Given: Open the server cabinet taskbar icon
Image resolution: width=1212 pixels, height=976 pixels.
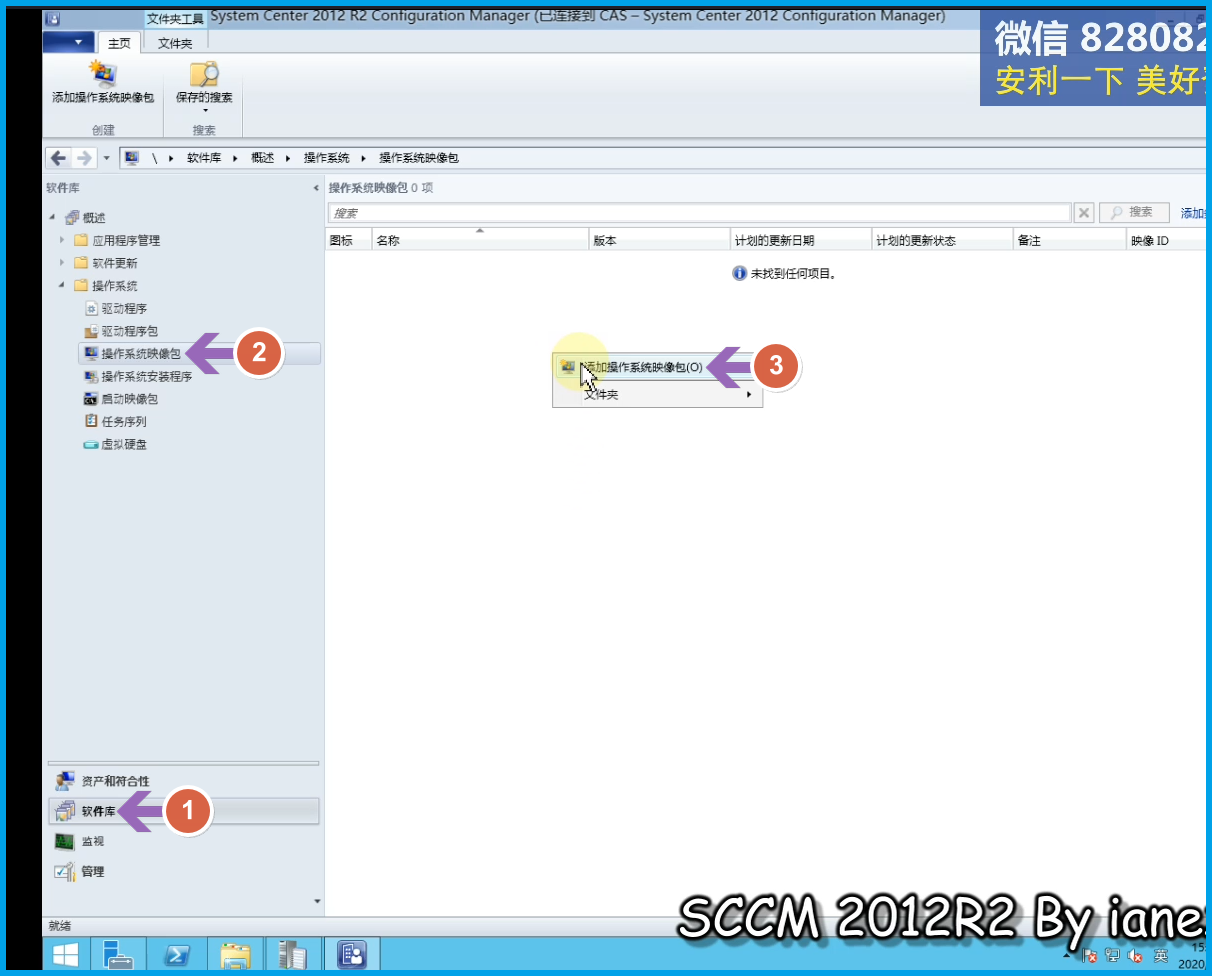Looking at the screenshot, I should pyautogui.click(x=292, y=957).
